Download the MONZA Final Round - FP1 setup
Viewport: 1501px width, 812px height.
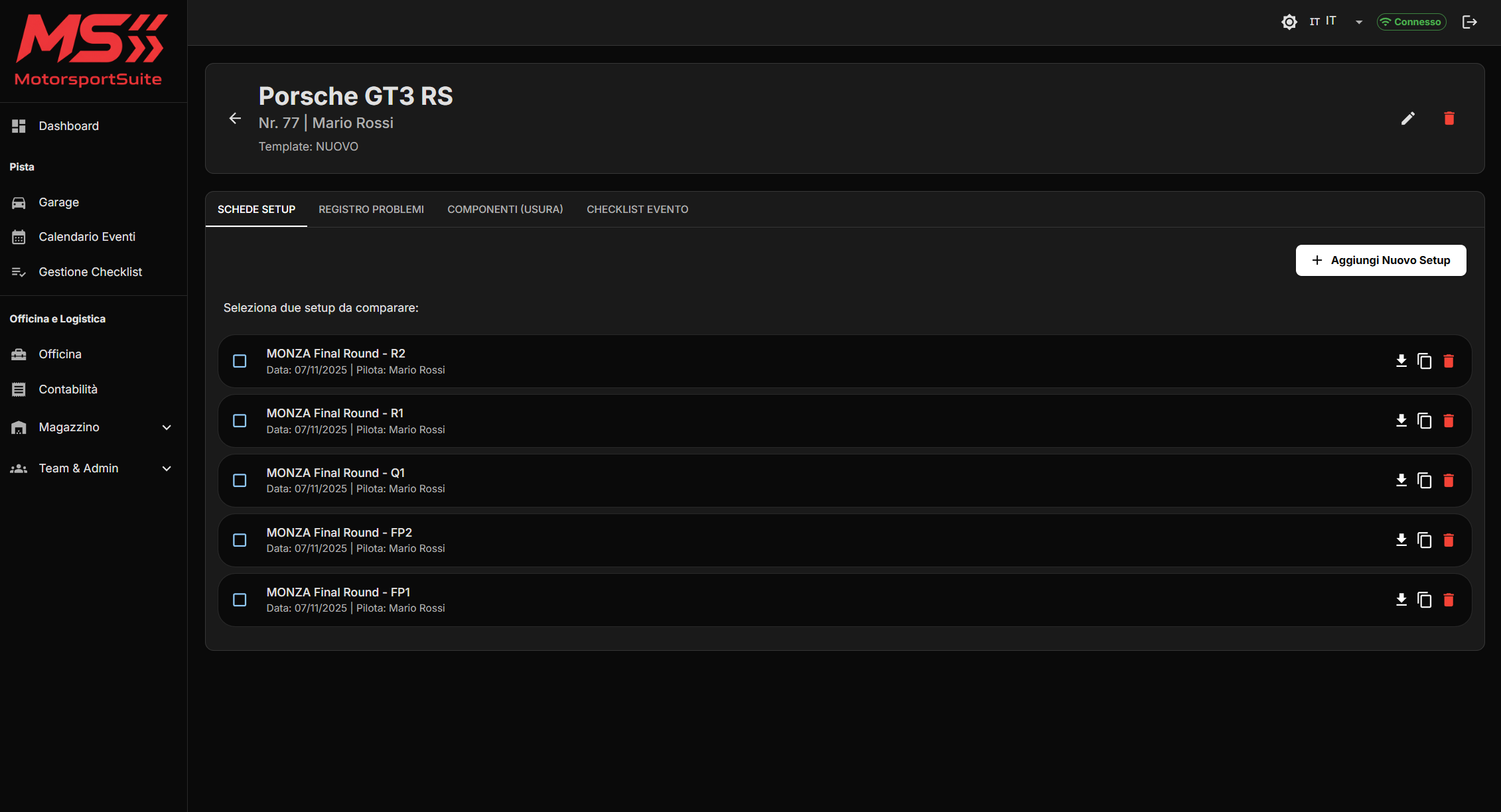pyautogui.click(x=1401, y=600)
